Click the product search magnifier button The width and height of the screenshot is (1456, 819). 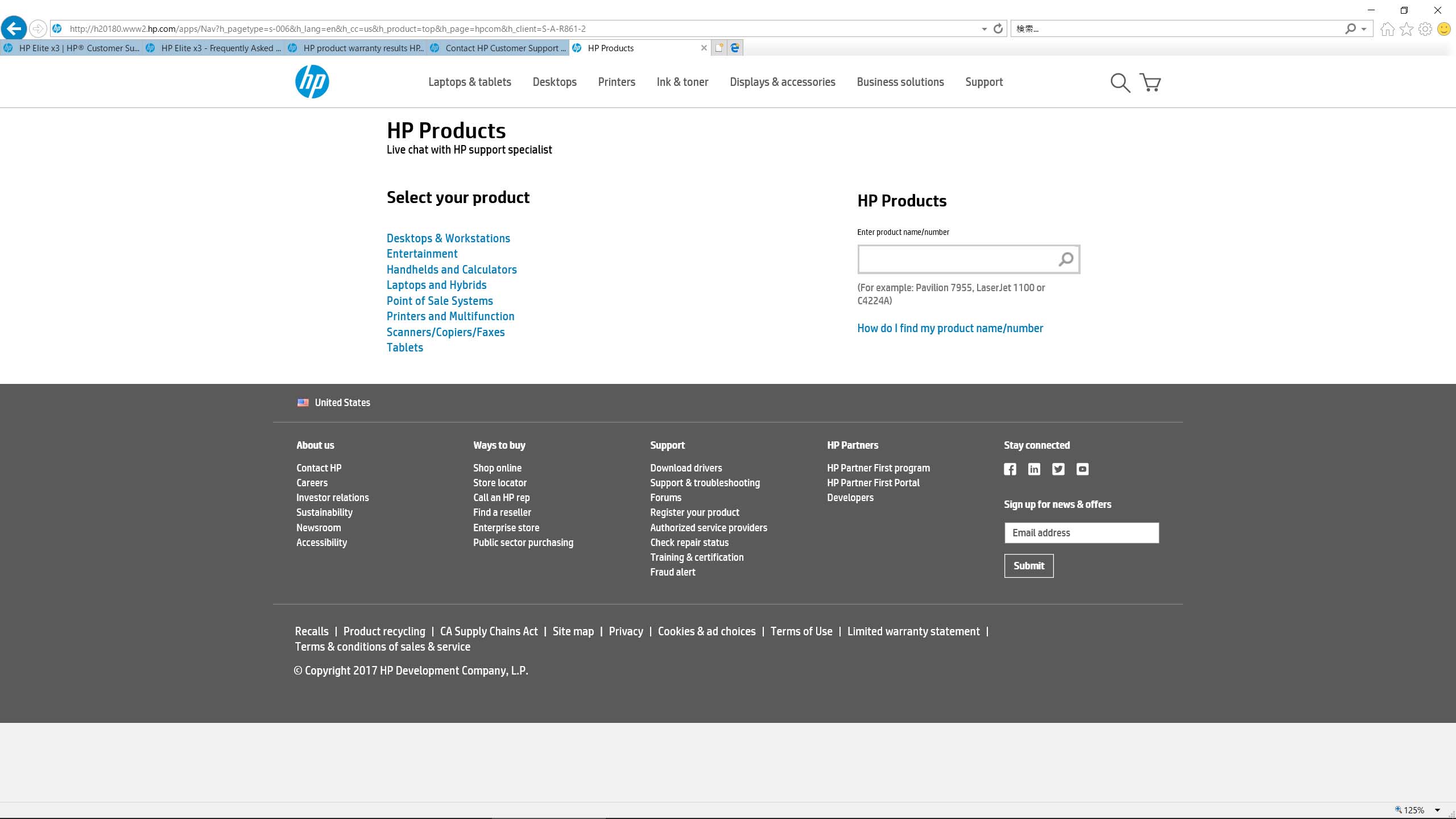(x=1066, y=259)
